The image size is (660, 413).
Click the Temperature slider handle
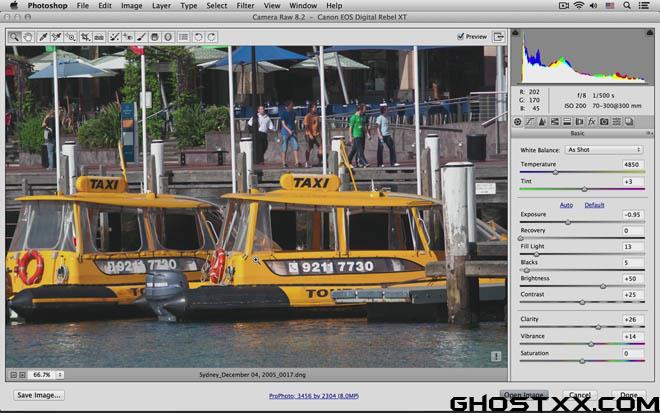(x=556, y=172)
